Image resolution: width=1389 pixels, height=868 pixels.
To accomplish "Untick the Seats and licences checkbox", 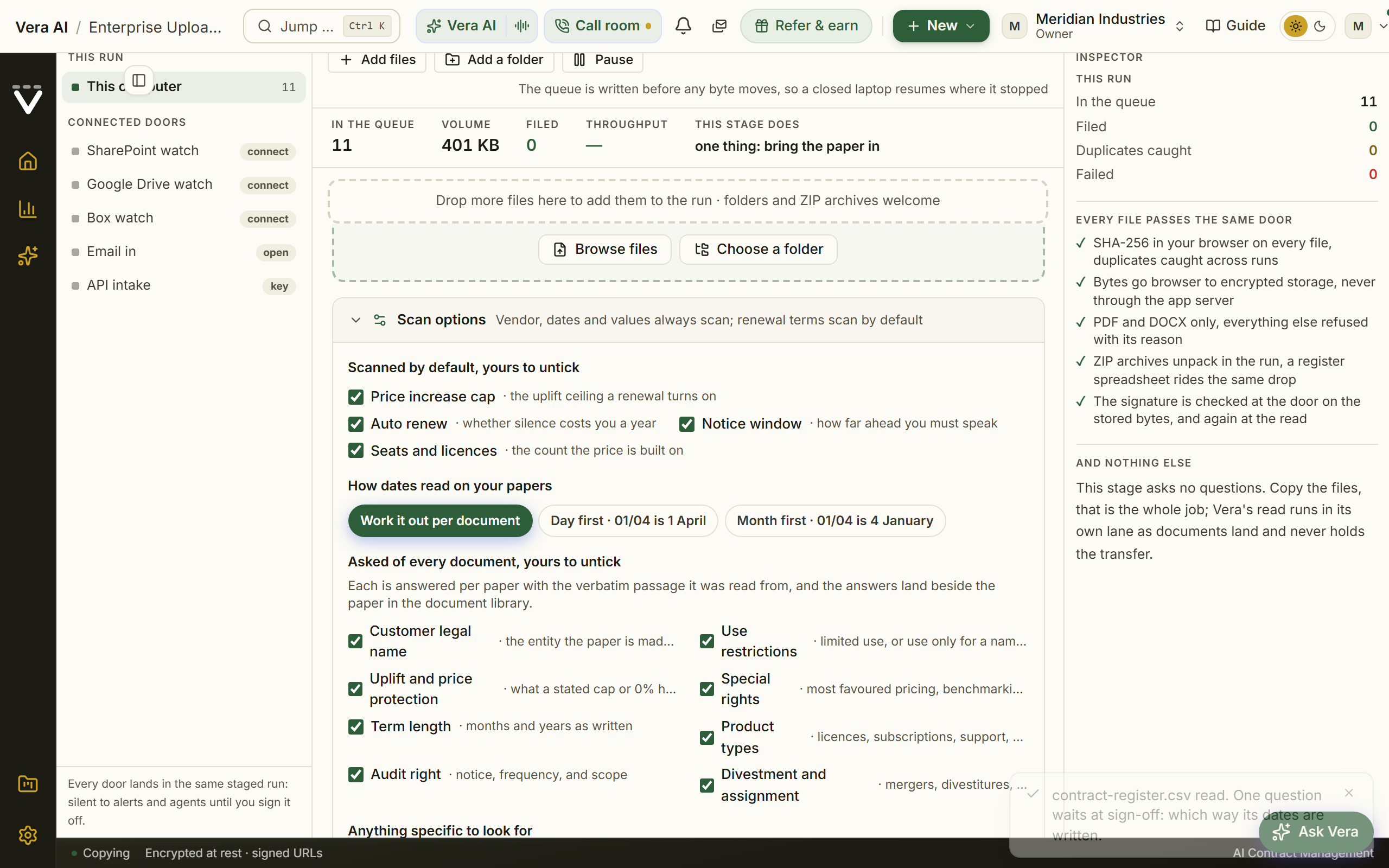I will 356,451.
